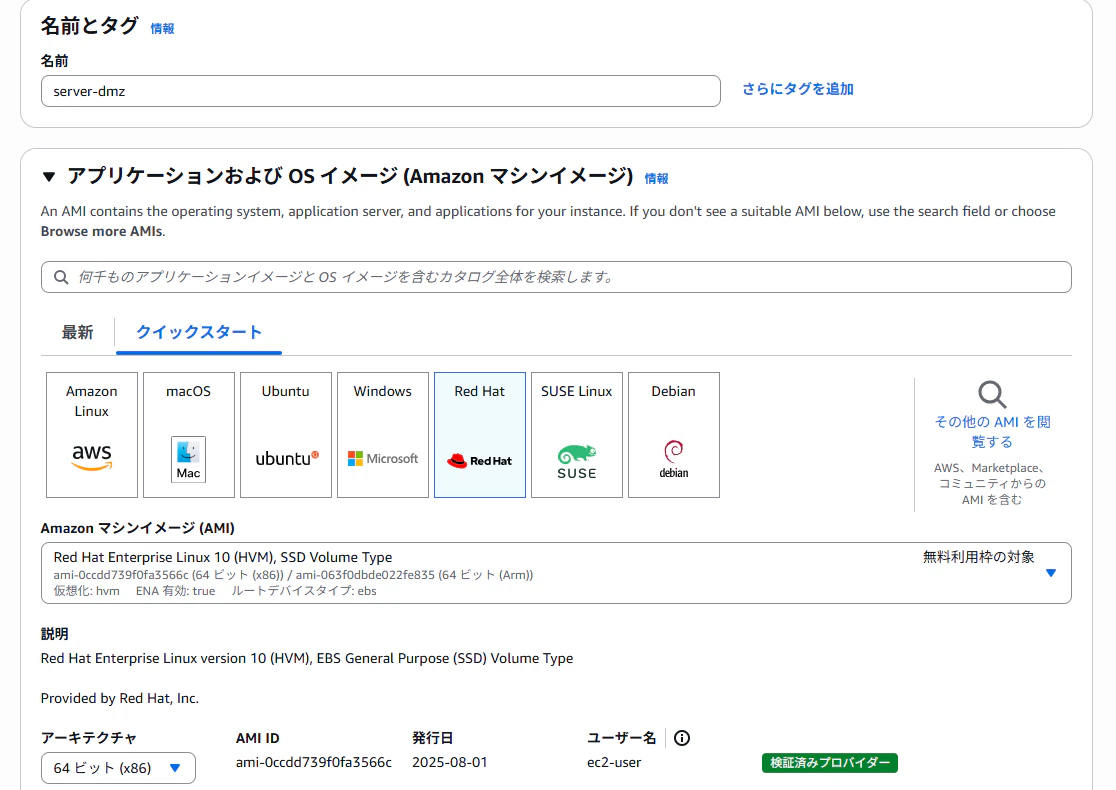Viewport: 1116px width, 790px height.
Task: Open the アーキテクチャ 64 ビット (x86) dropdown
Action: click(x=118, y=768)
